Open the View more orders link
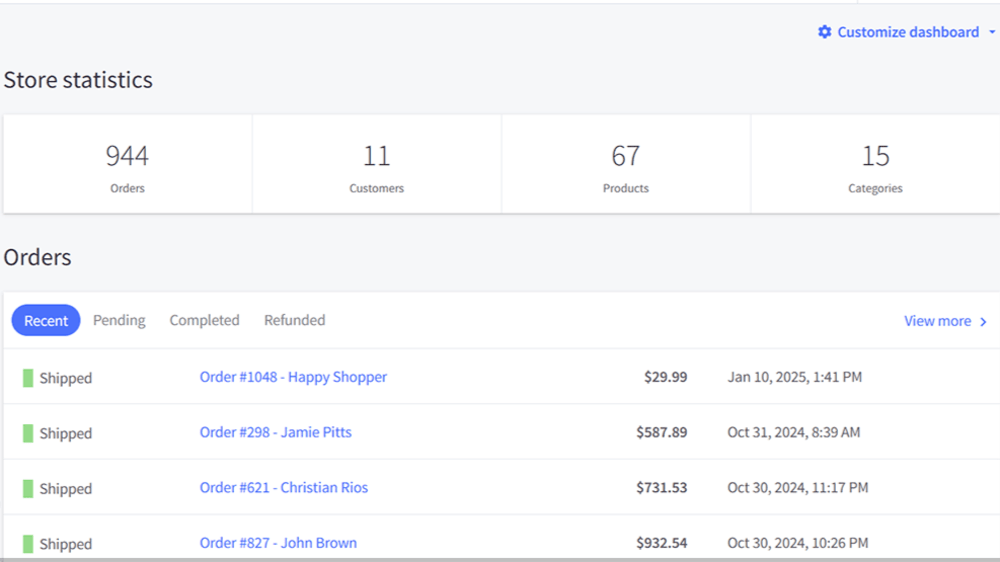1000x562 pixels. click(937, 321)
